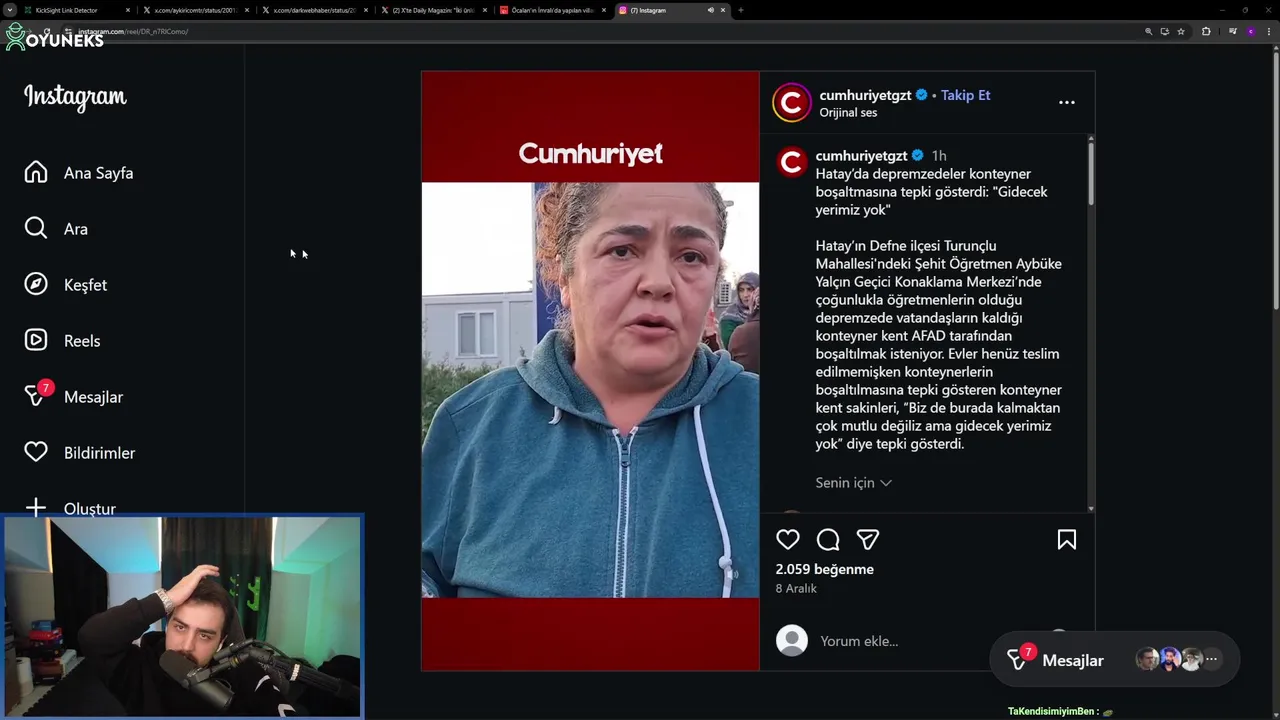The width and height of the screenshot is (1280, 720).
Task: Click the more chats dots in Mesajlar bar
Action: 1211,659
